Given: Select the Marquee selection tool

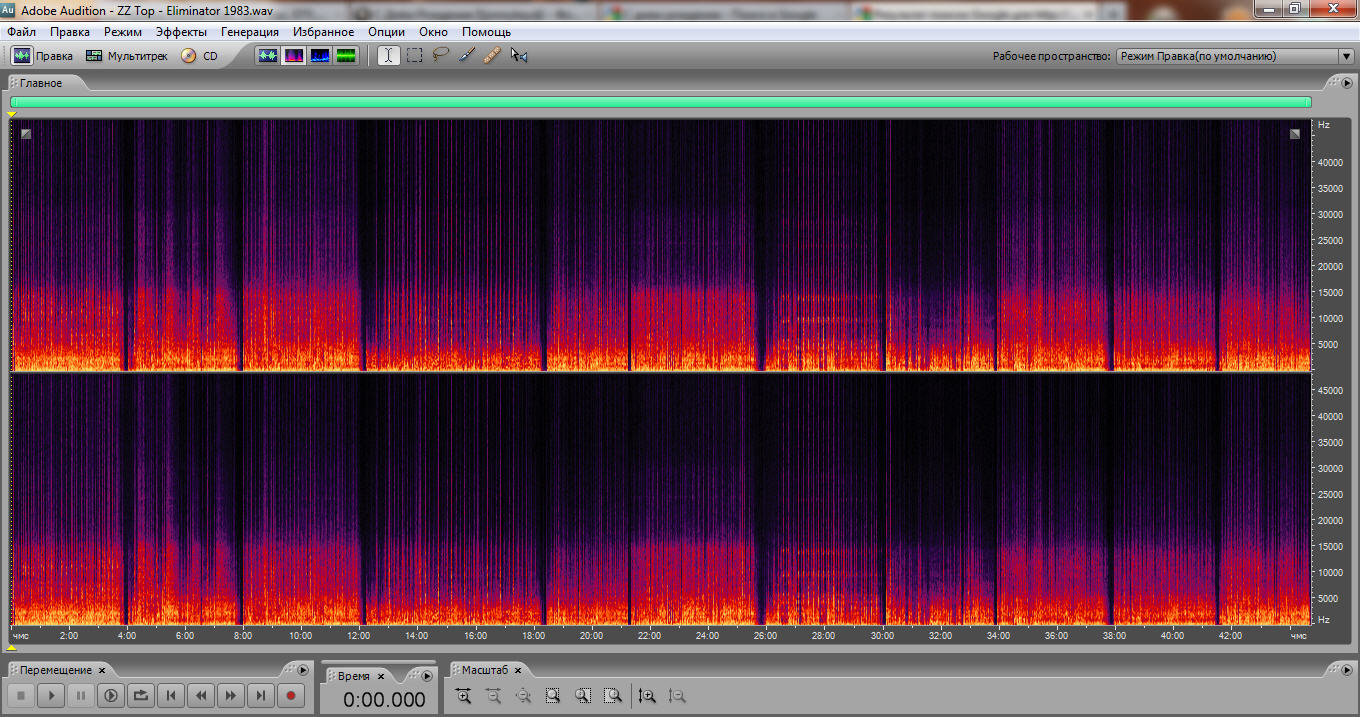Looking at the screenshot, I should point(415,56).
